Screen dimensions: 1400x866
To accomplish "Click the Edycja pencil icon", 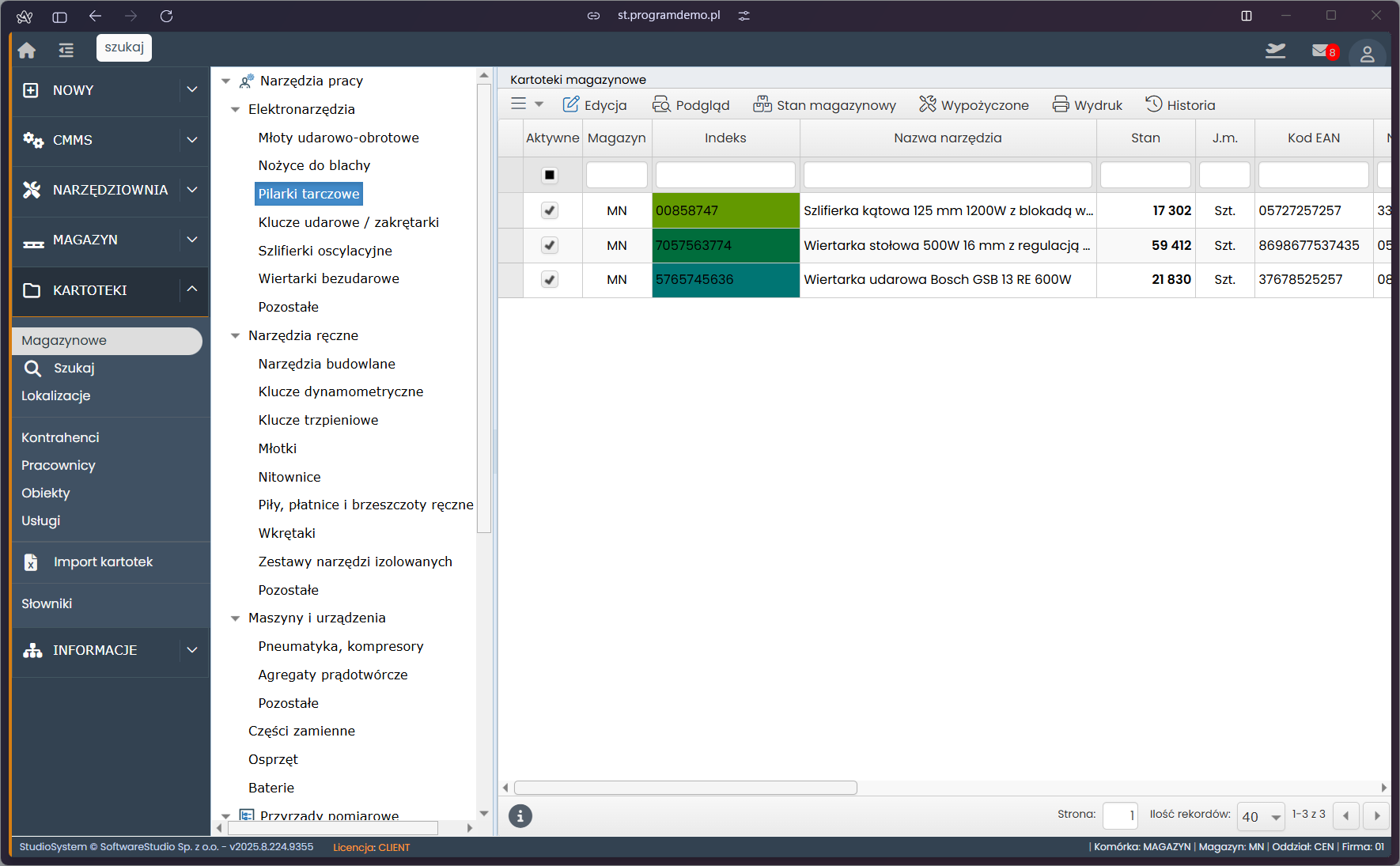I will (570, 105).
